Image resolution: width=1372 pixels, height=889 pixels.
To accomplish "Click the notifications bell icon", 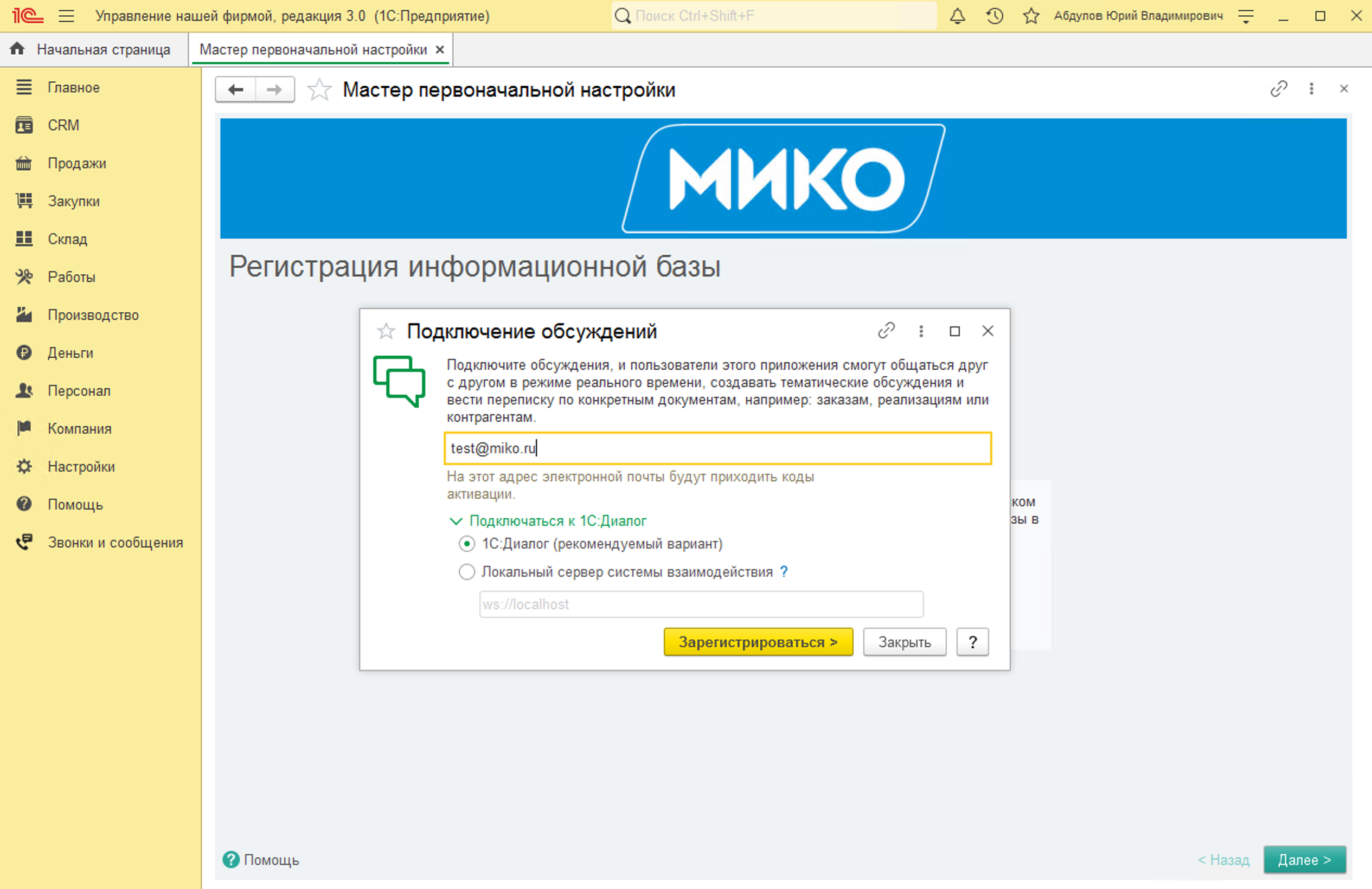I will point(957,16).
